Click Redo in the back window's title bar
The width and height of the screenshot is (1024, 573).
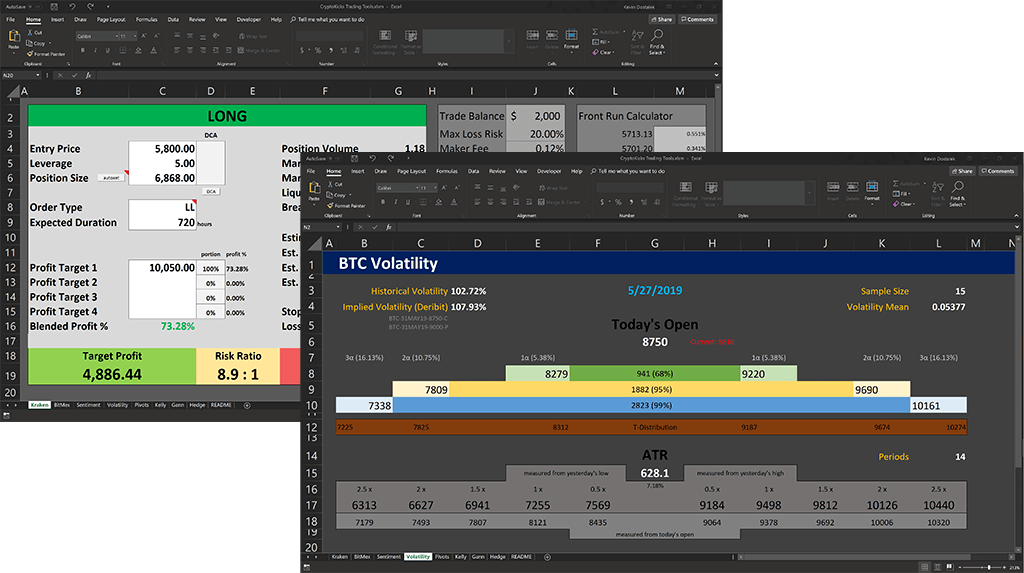coord(90,7)
